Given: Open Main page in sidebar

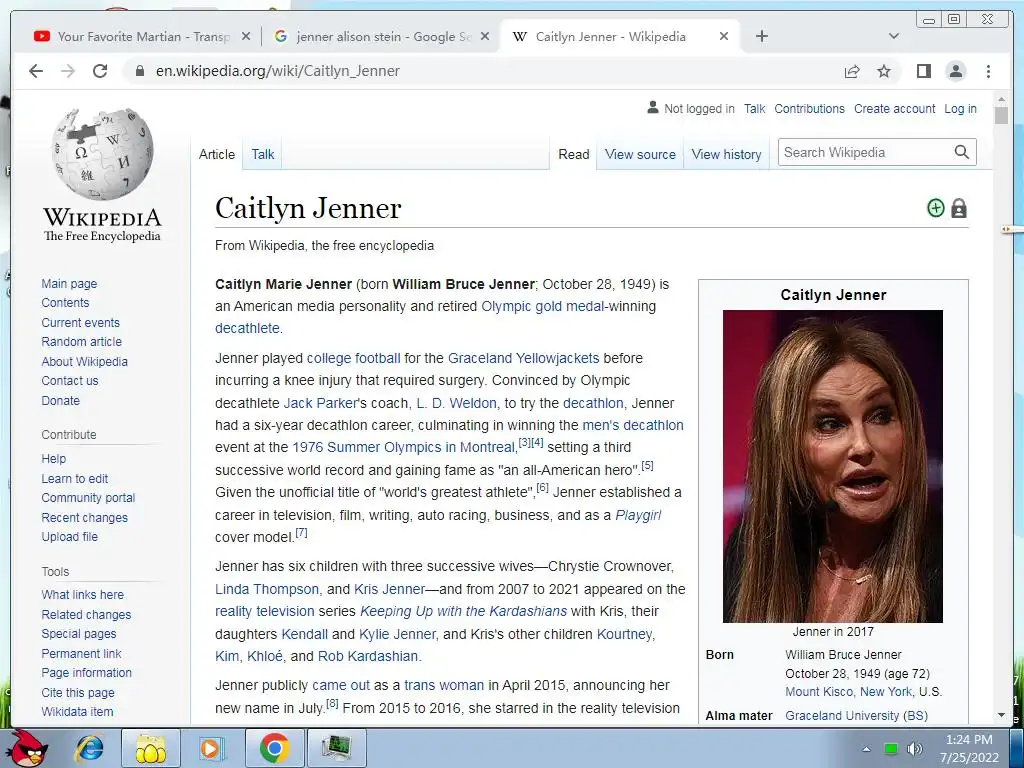Looking at the screenshot, I should tap(69, 283).
